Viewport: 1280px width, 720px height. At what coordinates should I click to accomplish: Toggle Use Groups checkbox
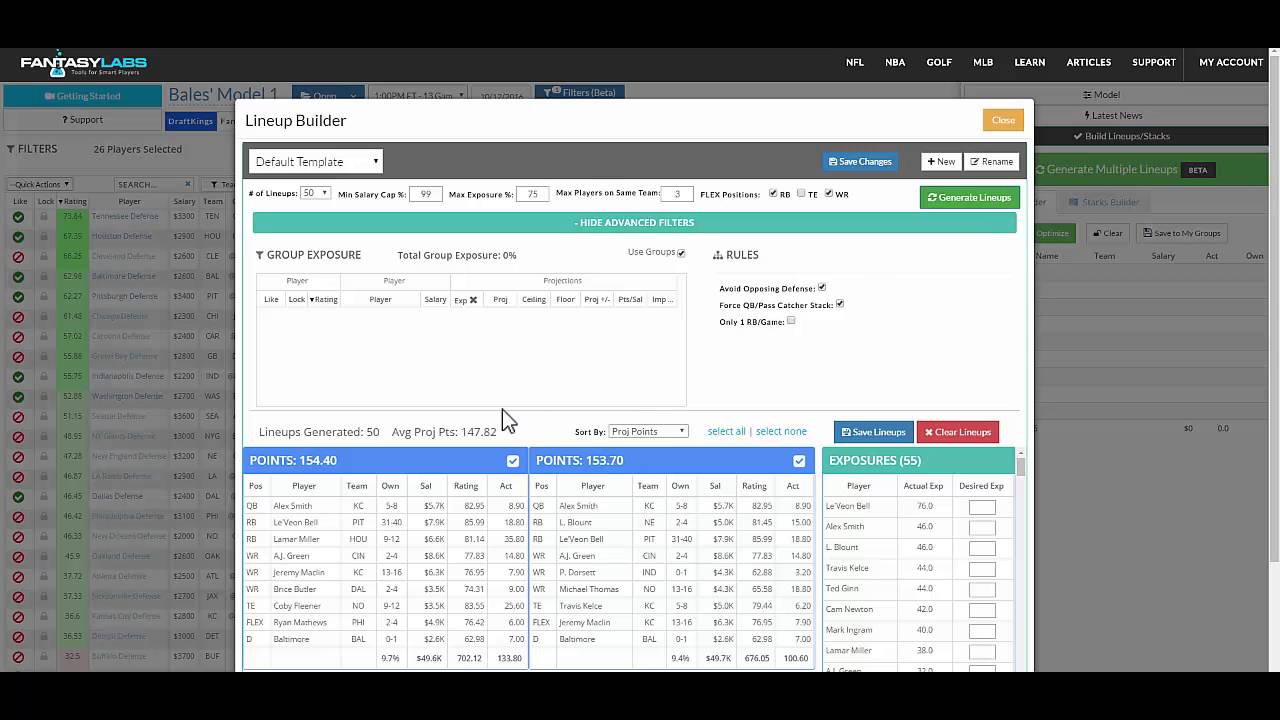pos(681,253)
